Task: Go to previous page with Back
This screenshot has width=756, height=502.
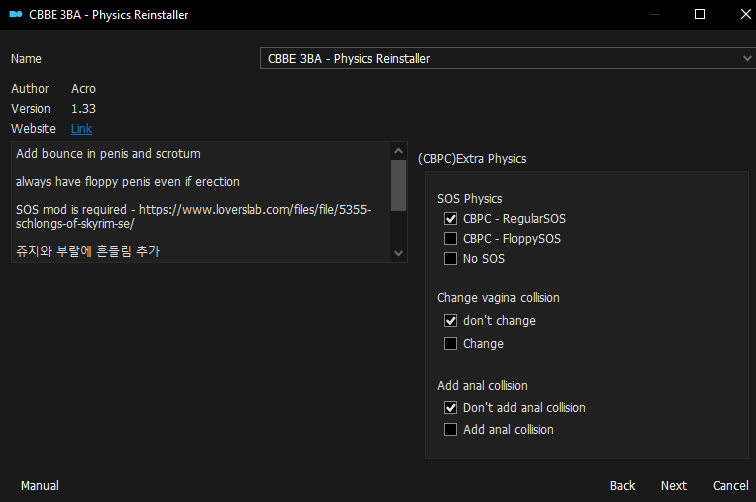Action: [622, 486]
